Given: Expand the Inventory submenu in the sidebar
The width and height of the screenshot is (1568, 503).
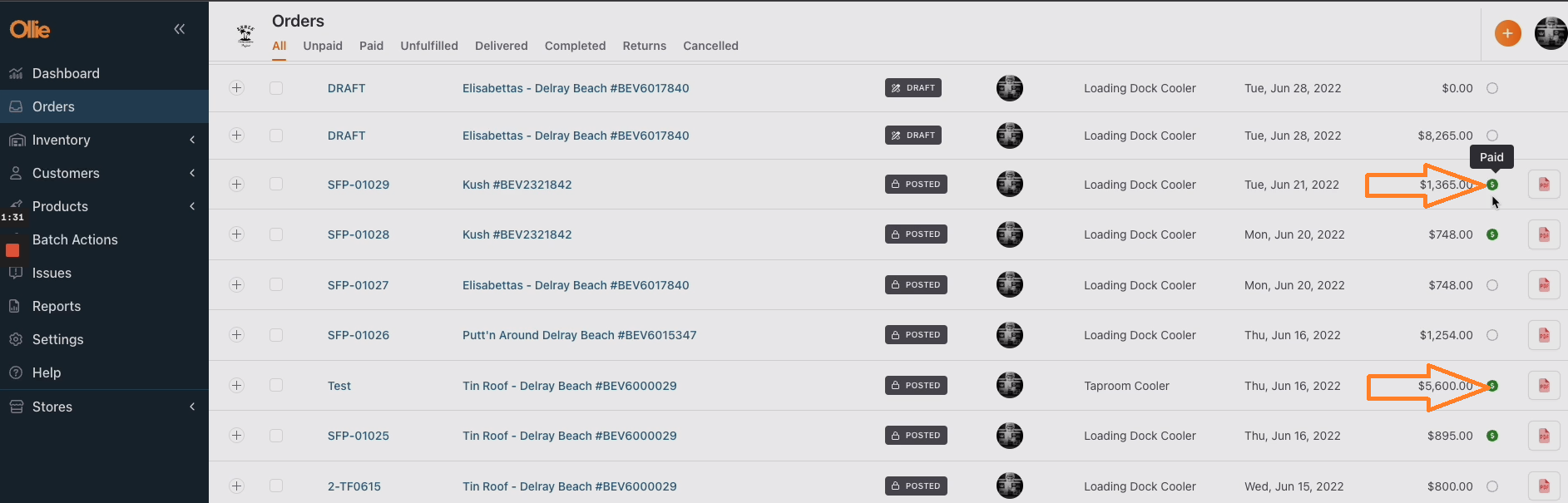Looking at the screenshot, I should [x=192, y=140].
